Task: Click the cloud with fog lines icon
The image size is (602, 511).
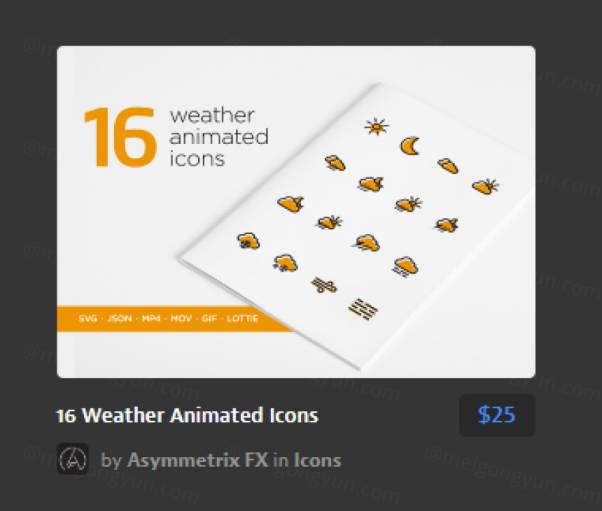Action: pos(405,267)
